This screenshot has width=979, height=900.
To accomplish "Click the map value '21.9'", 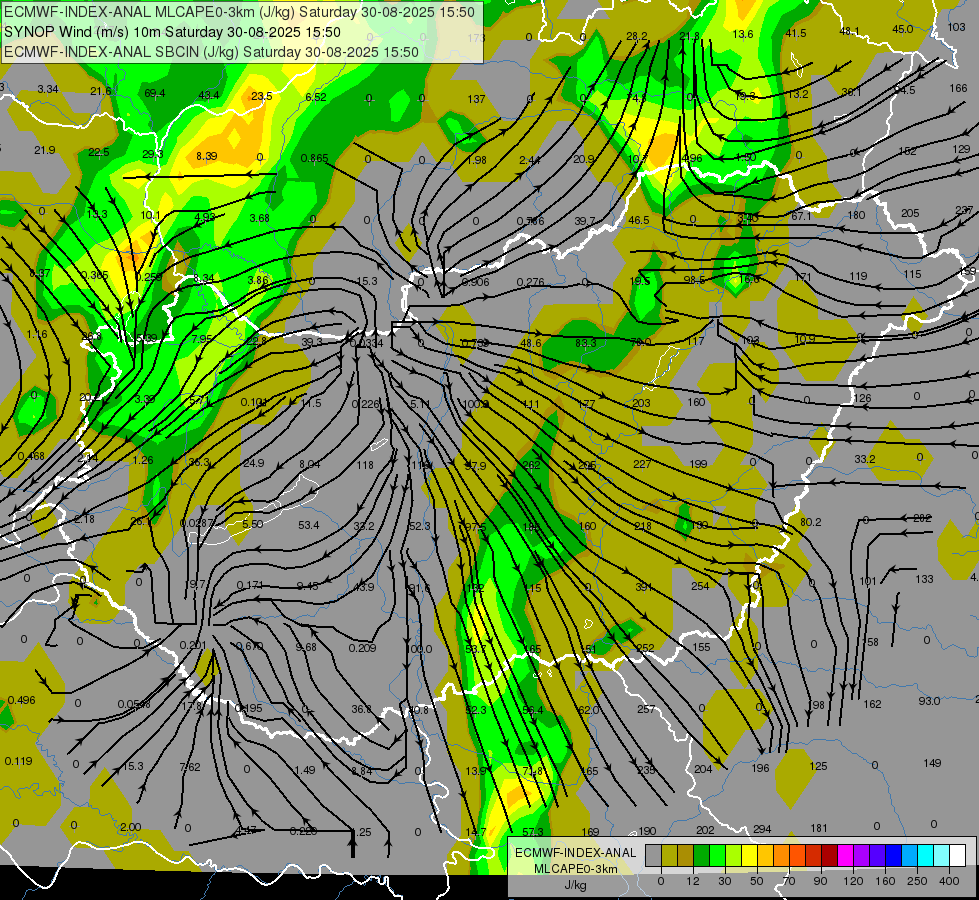I will click(44, 151).
